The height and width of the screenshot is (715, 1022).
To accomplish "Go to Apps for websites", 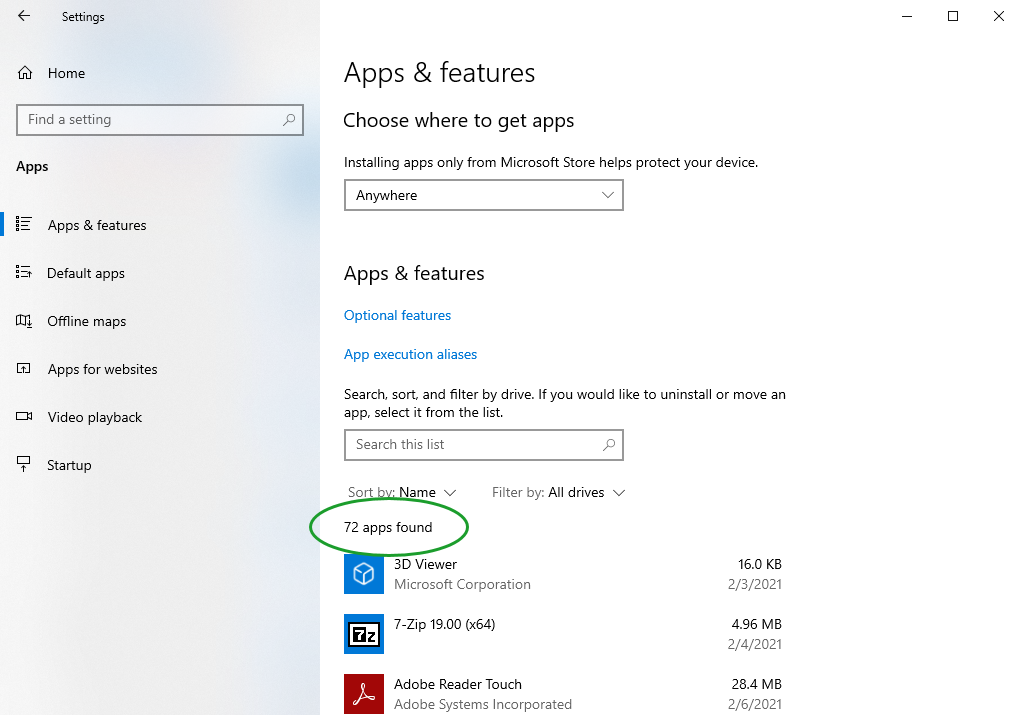I will pos(102,369).
